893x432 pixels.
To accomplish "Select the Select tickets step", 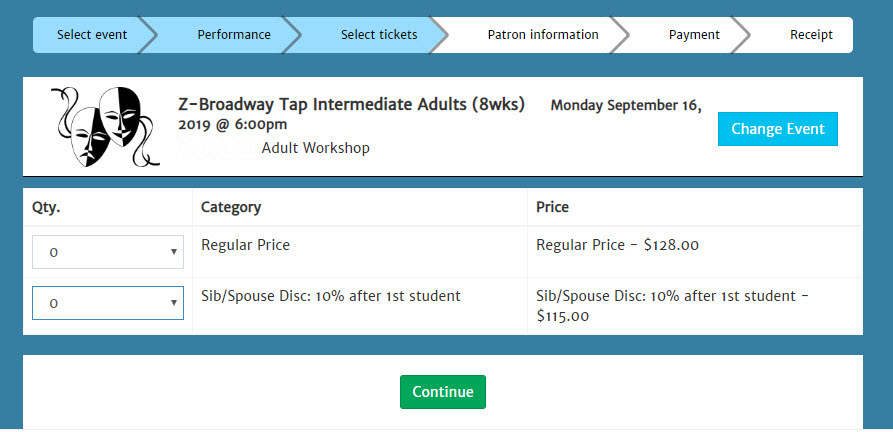I will (x=379, y=35).
